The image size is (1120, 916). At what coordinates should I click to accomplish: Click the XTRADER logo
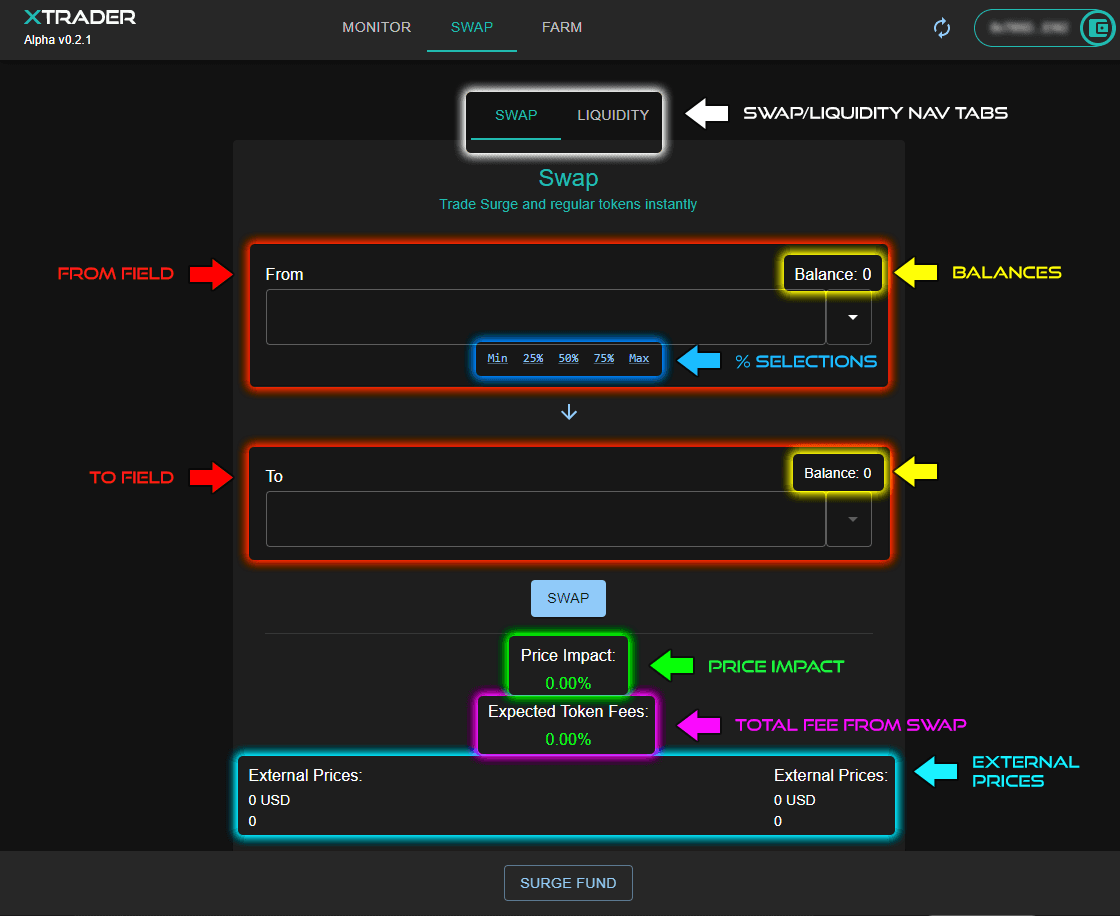coord(80,17)
